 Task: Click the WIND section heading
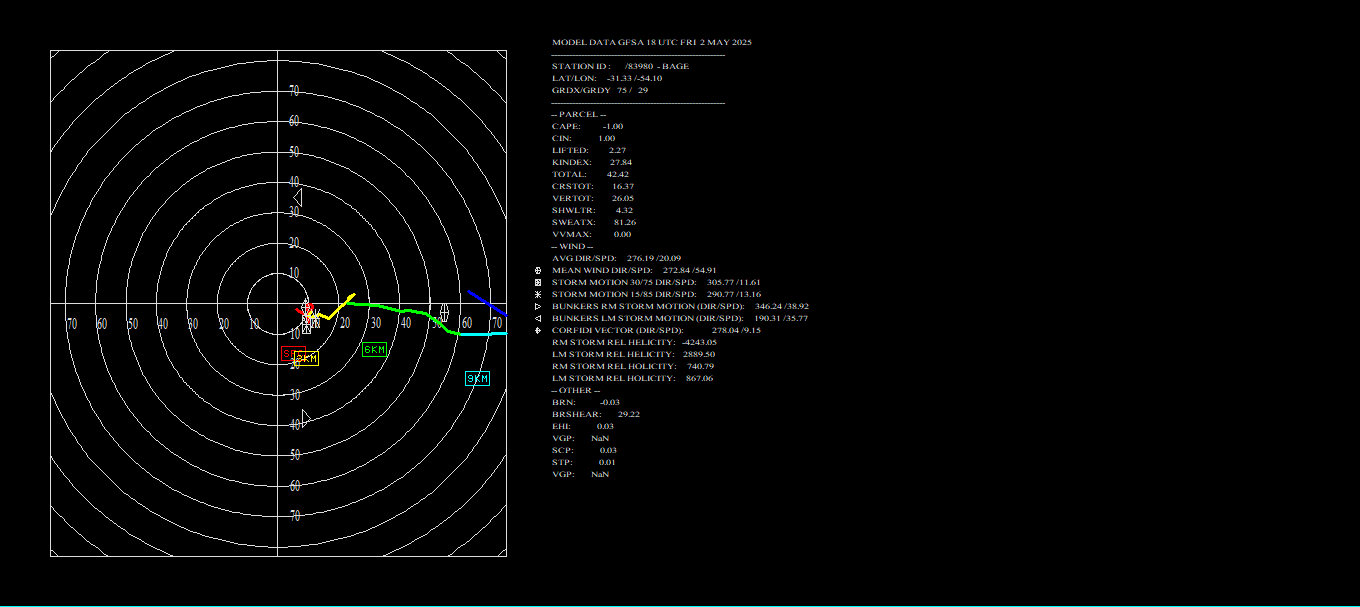coord(573,246)
